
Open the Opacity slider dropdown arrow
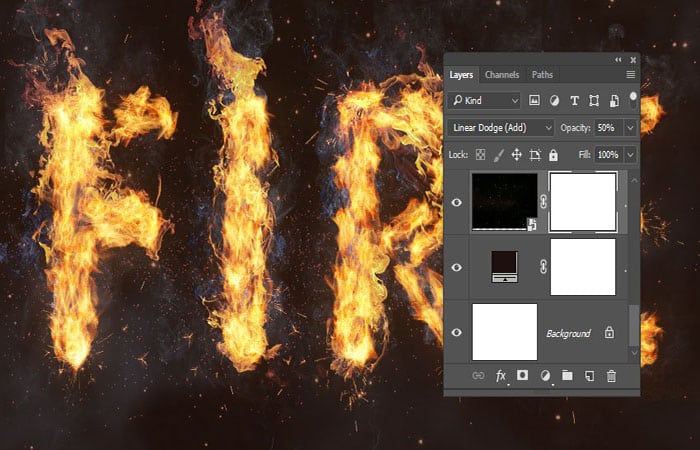click(x=630, y=128)
